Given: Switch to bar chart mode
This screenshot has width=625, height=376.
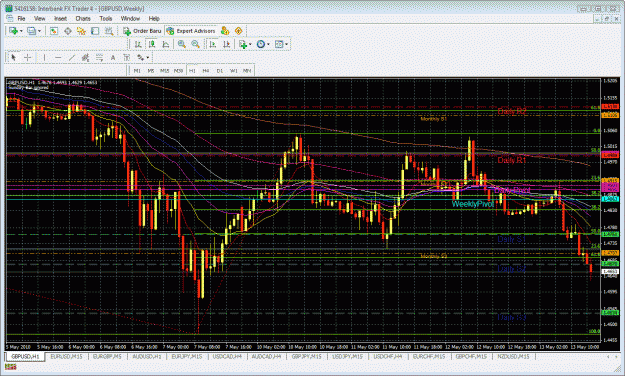Looking at the screenshot, I should pos(138,44).
